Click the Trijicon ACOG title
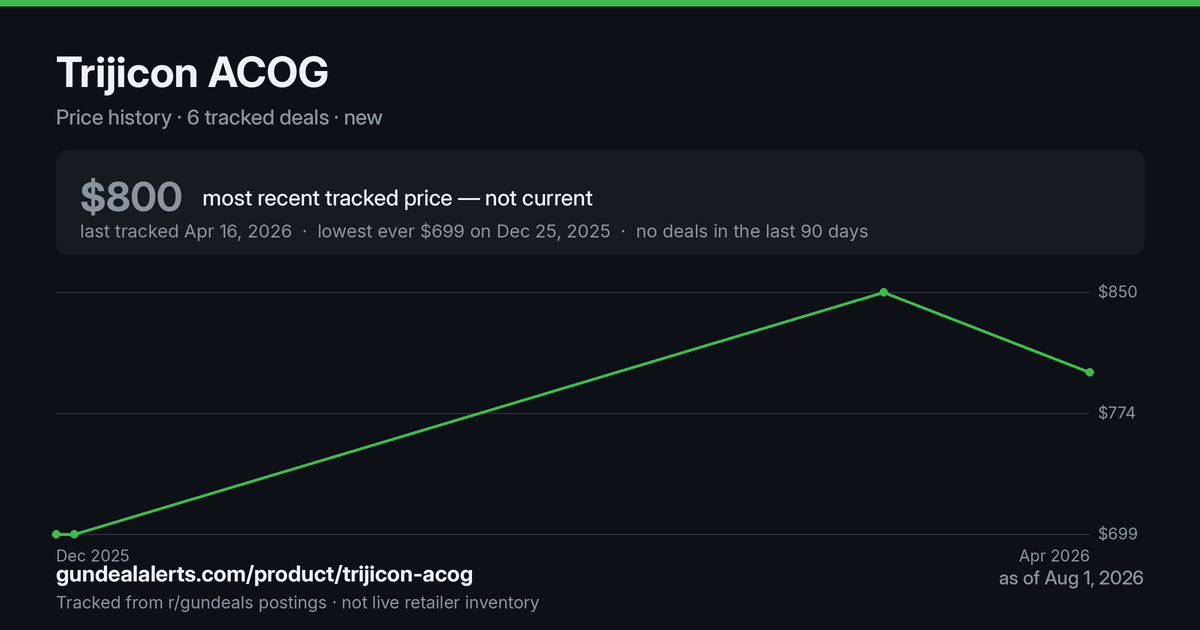This screenshot has height=630, width=1200. pyautogui.click(x=192, y=73)
